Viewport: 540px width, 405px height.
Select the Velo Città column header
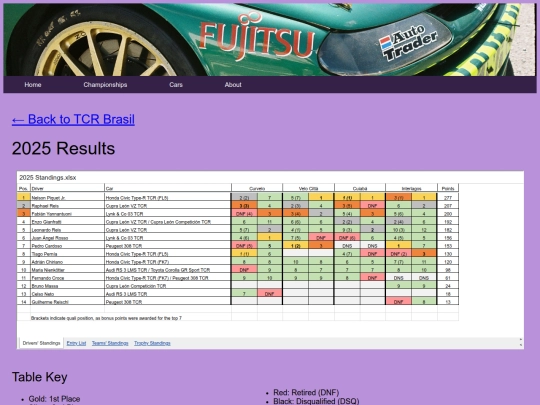click(308, 188)
